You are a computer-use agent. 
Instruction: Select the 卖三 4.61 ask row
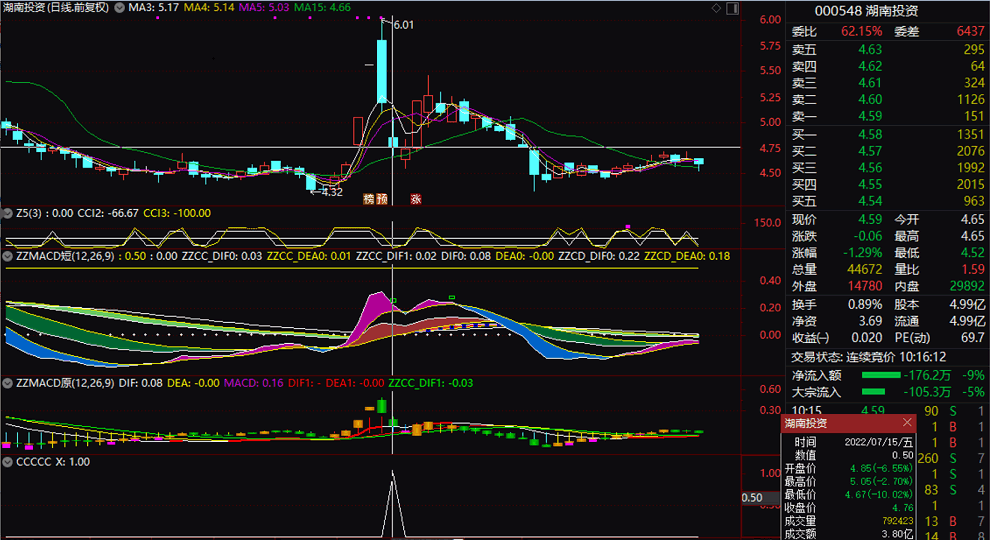(888, 83)
